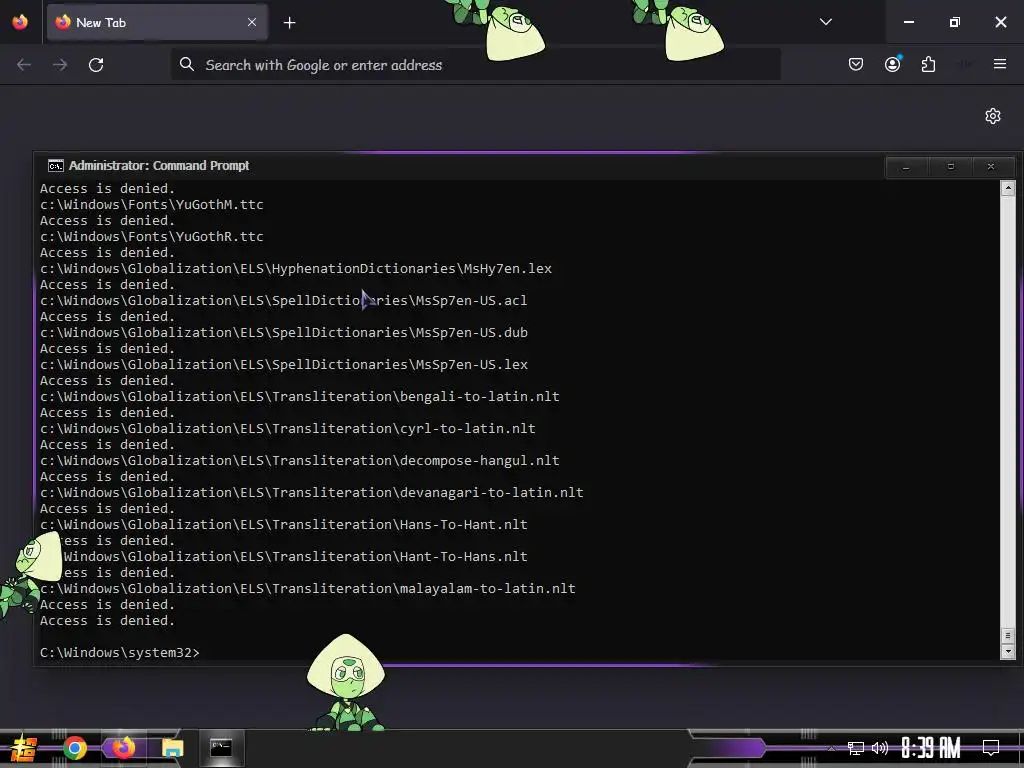This screenshot has height=768, width=1024.
Task: Open the Start menu button on taskbar
Action: click(24, 748)
